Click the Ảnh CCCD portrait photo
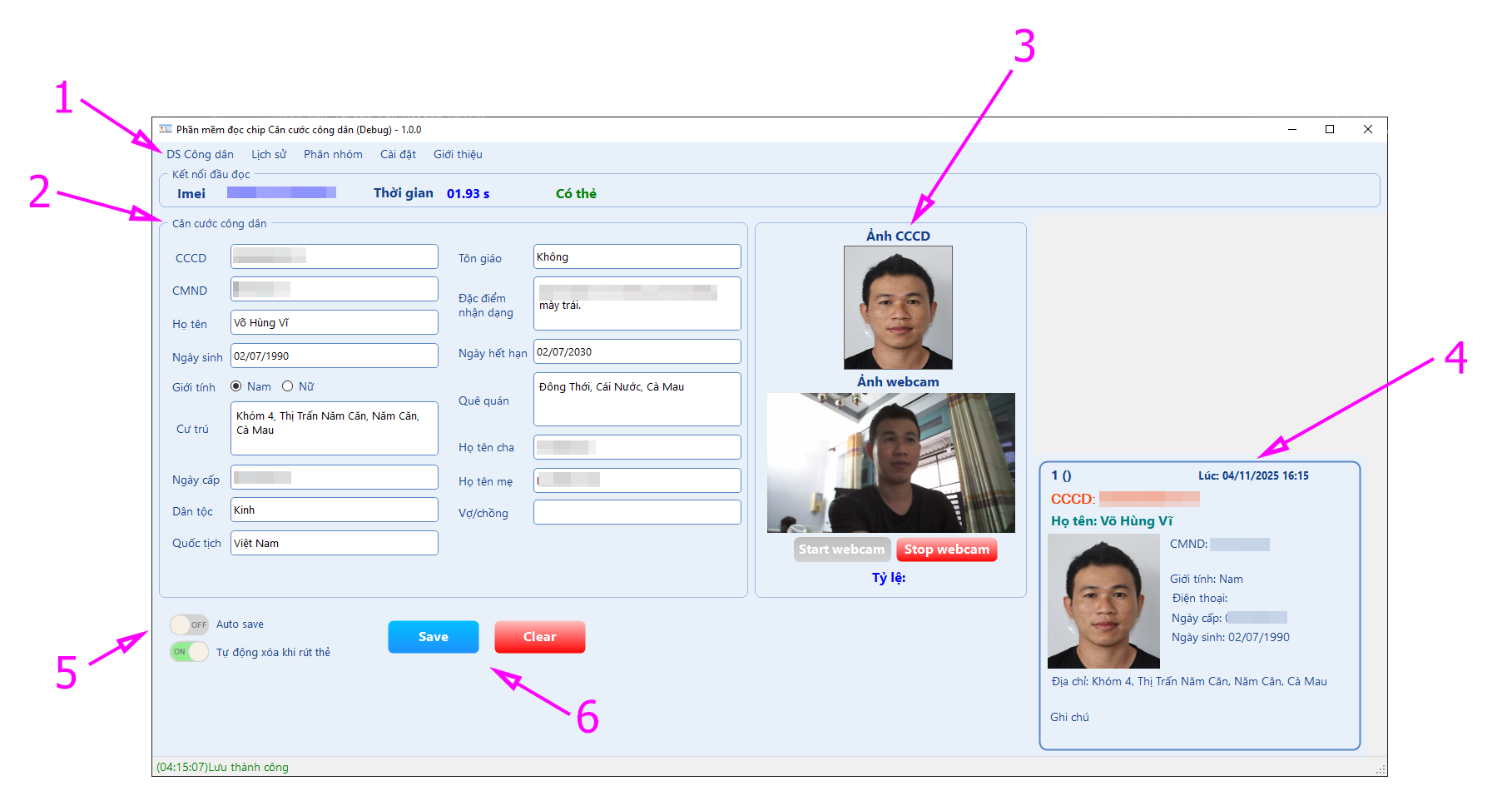Image resolution: width=1512 pixels, height=801 pixels. pos(898,307)
